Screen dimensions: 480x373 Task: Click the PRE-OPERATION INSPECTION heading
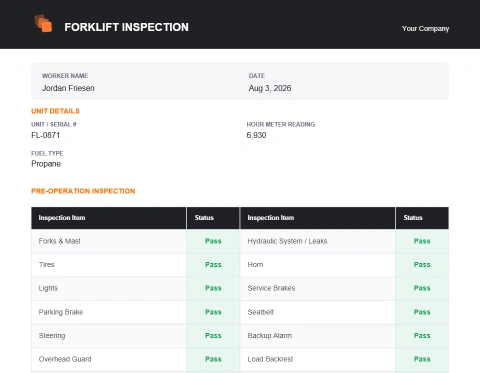83,191
